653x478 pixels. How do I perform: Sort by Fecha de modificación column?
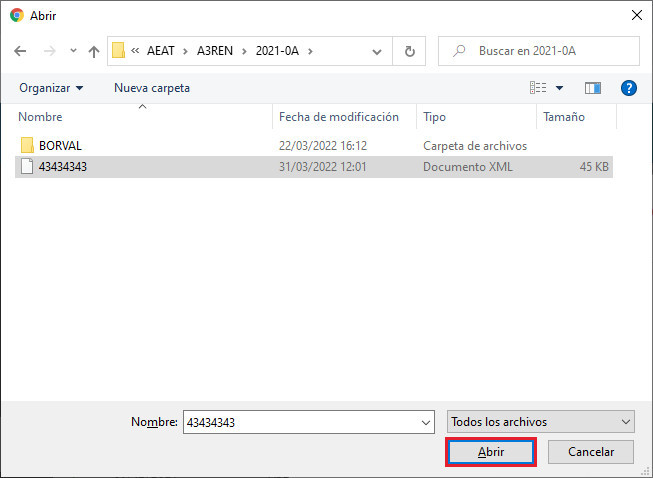point(339,117)
